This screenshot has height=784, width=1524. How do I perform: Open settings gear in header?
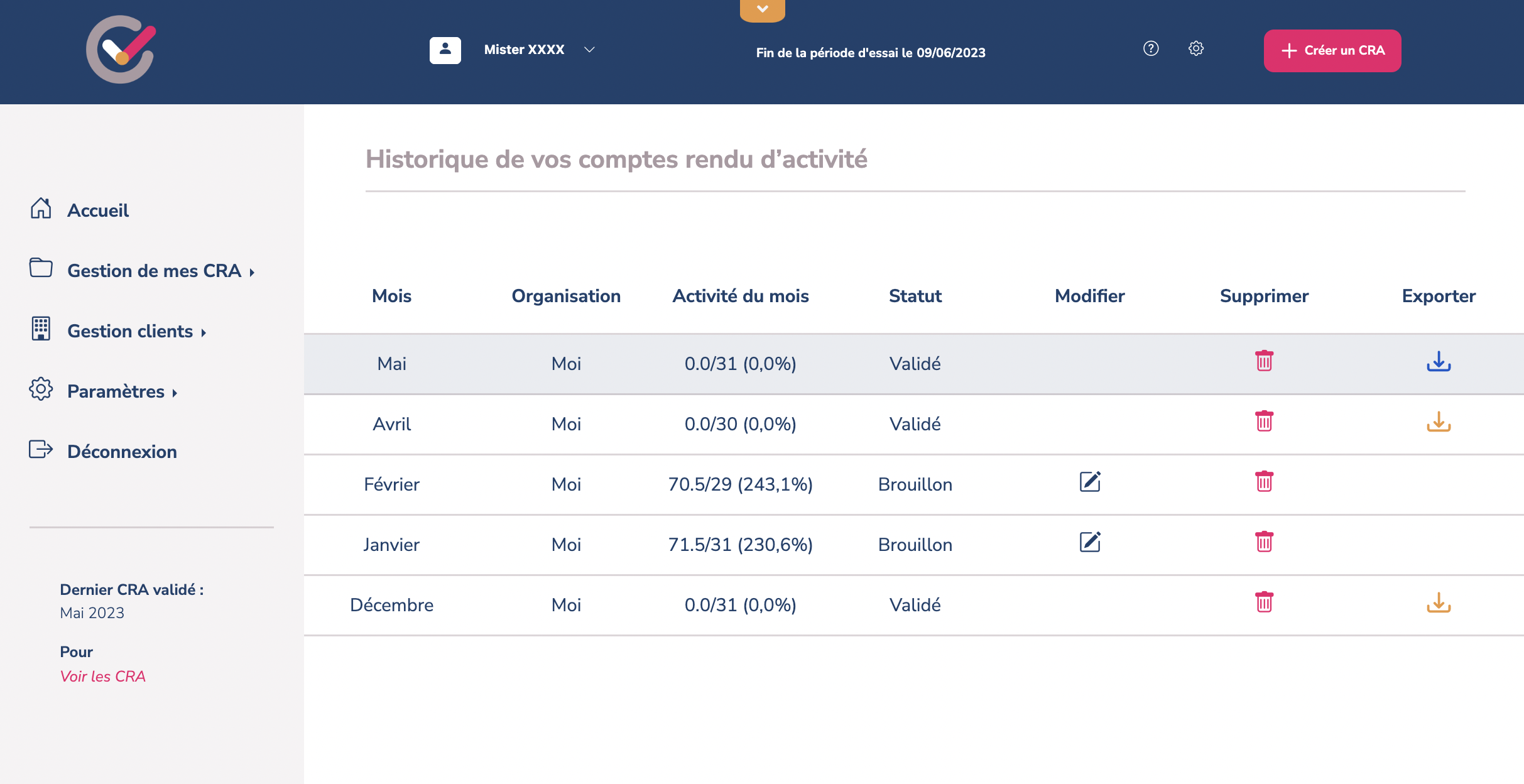click(1195, 48)
